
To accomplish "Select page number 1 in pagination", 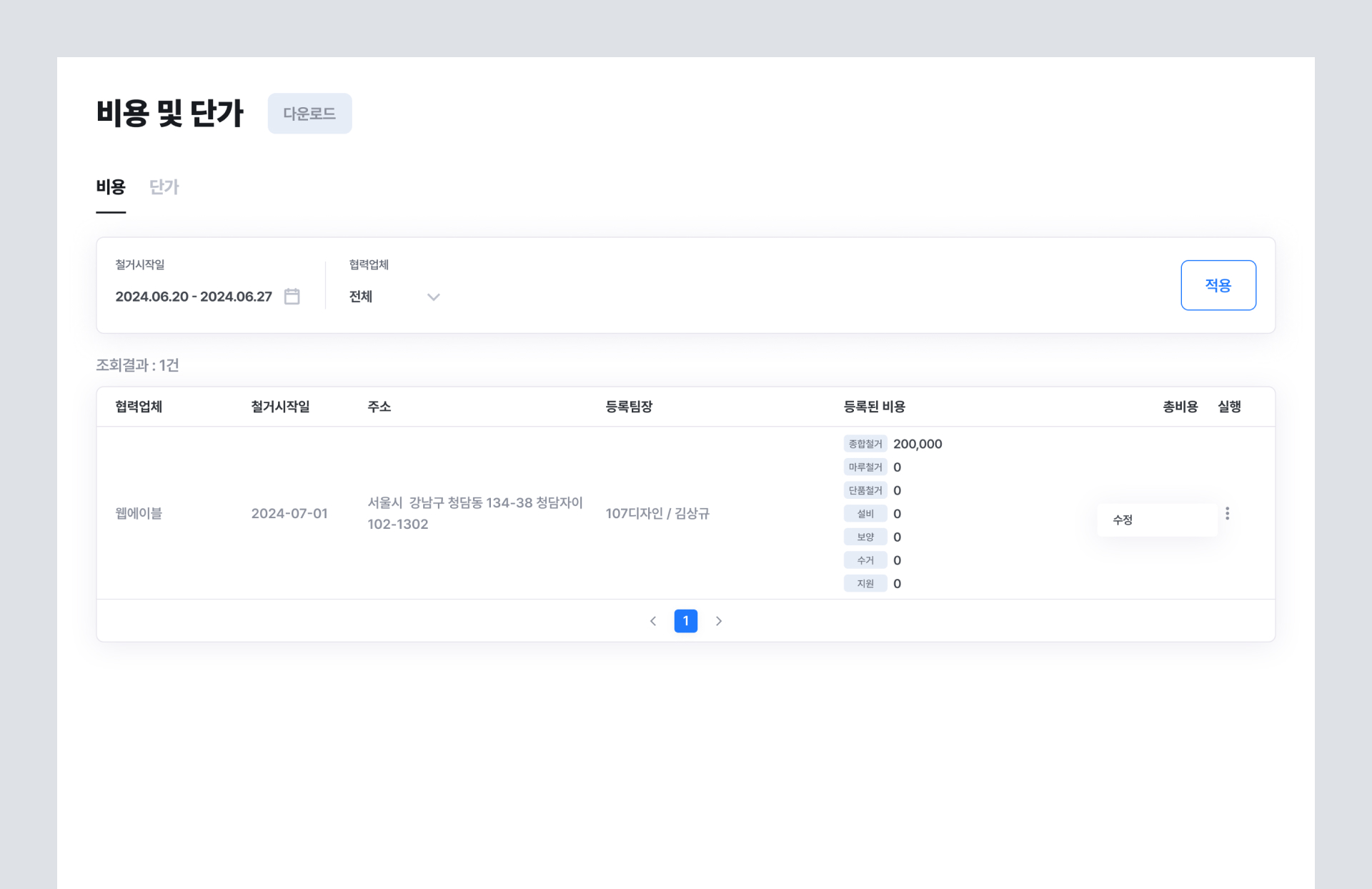I will pyautogui.click(x=685, y=621).
